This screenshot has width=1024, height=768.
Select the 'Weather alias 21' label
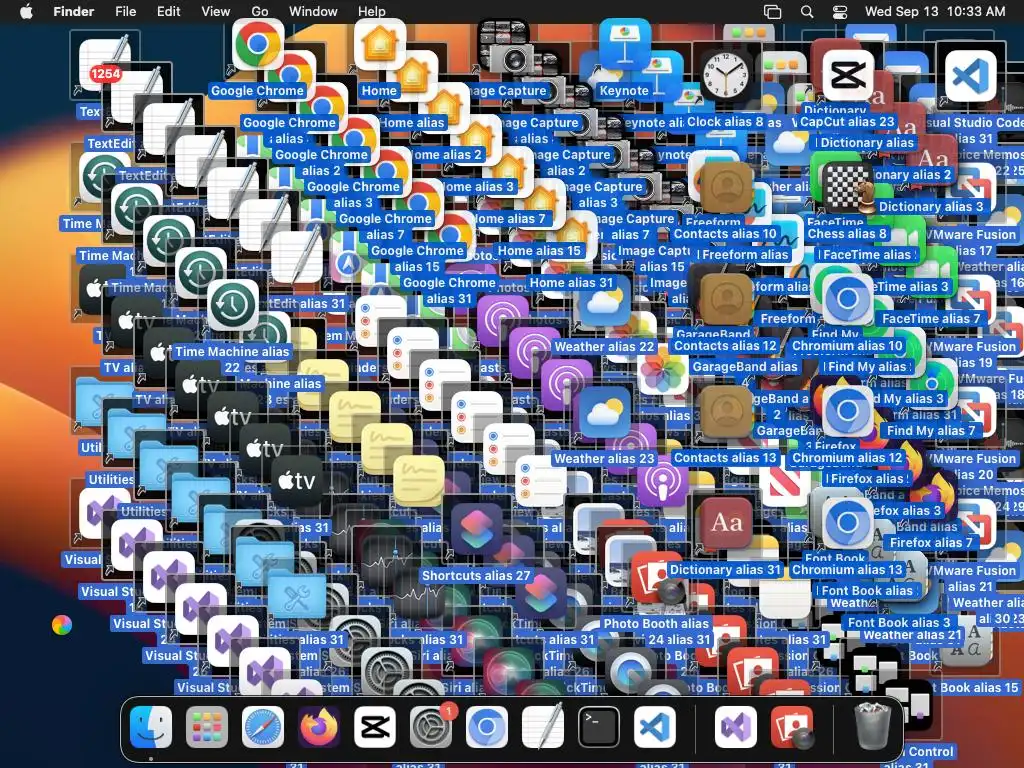pyautogui.click(x=912, y=635)
